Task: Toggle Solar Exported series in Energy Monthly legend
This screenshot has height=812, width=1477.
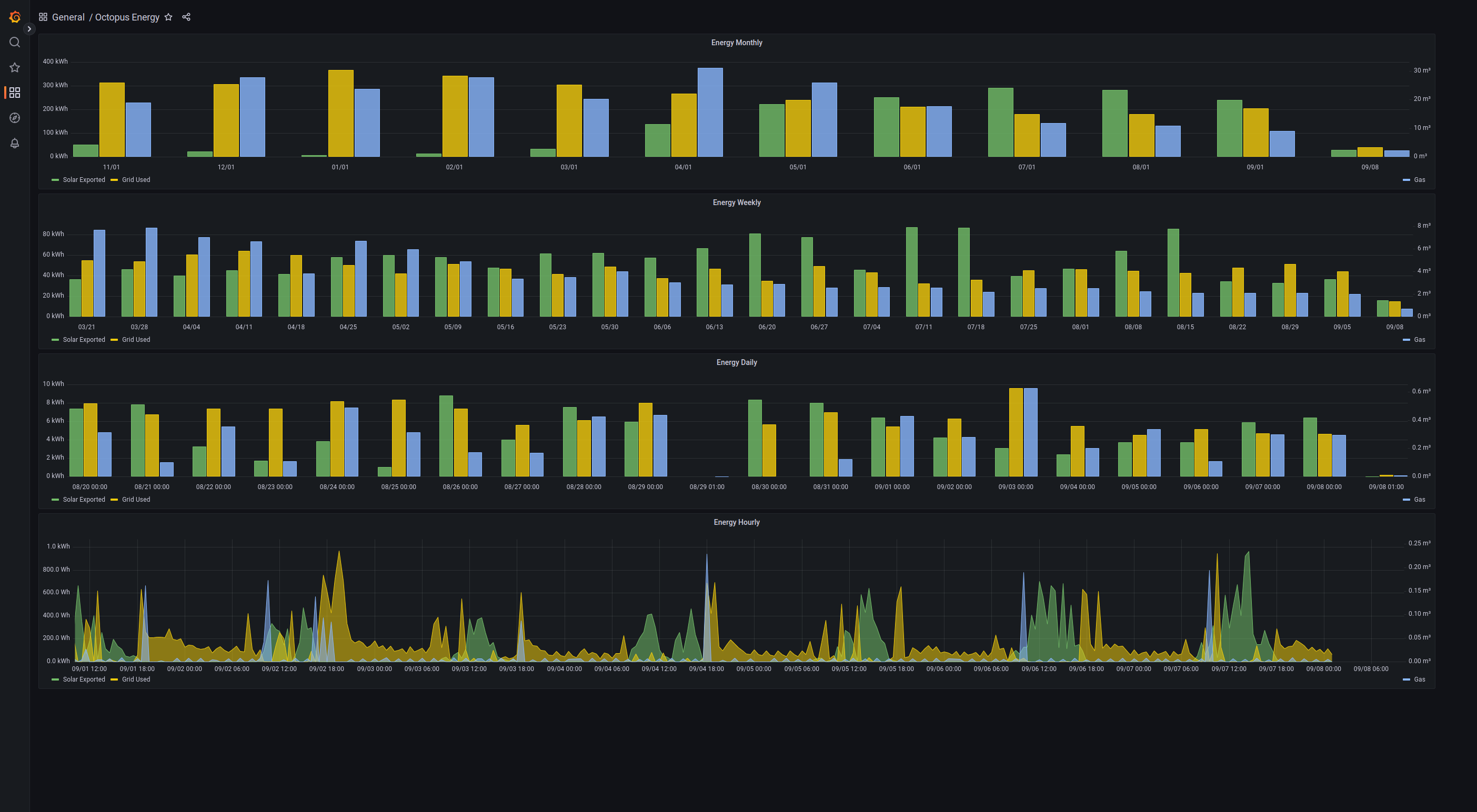Action: click(84, 180)
